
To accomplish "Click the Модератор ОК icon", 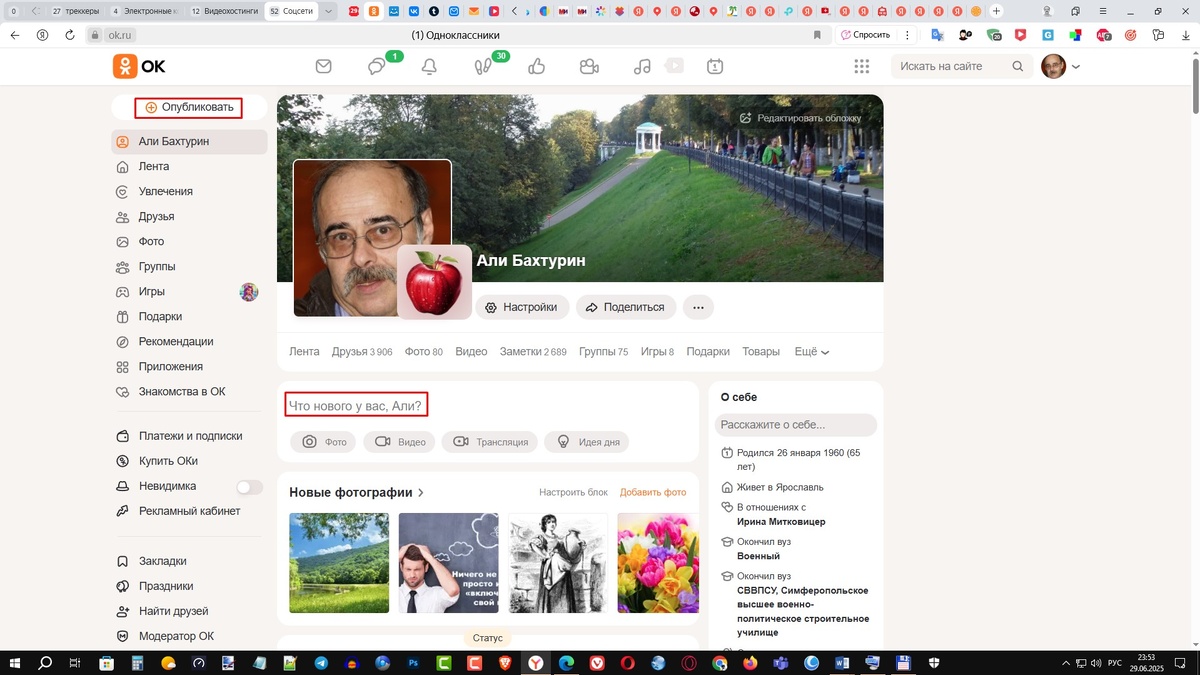I will click(123, 637).
